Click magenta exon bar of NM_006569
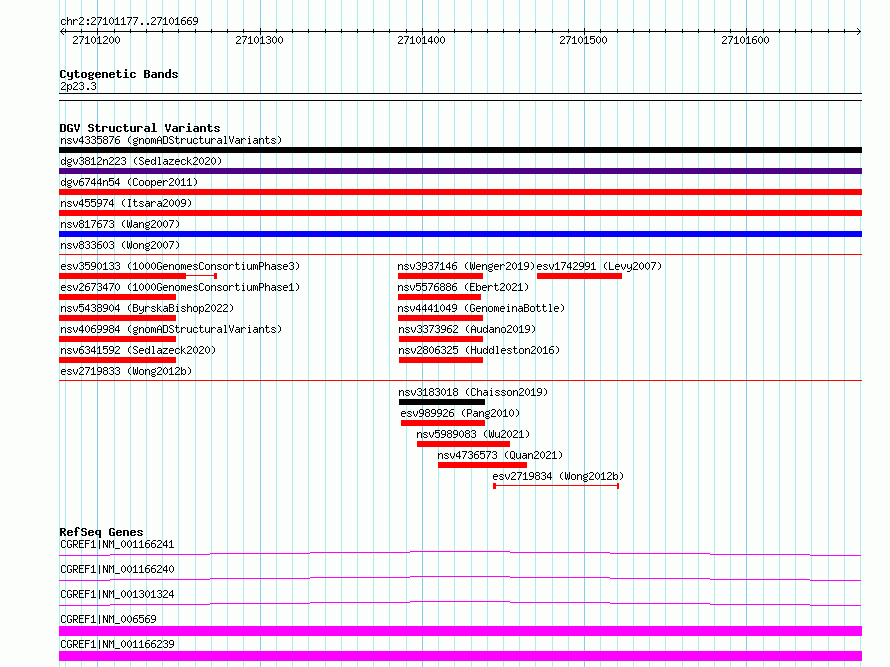Image resolution: width=890 pixels, height=667 pixels. point(460,631)
